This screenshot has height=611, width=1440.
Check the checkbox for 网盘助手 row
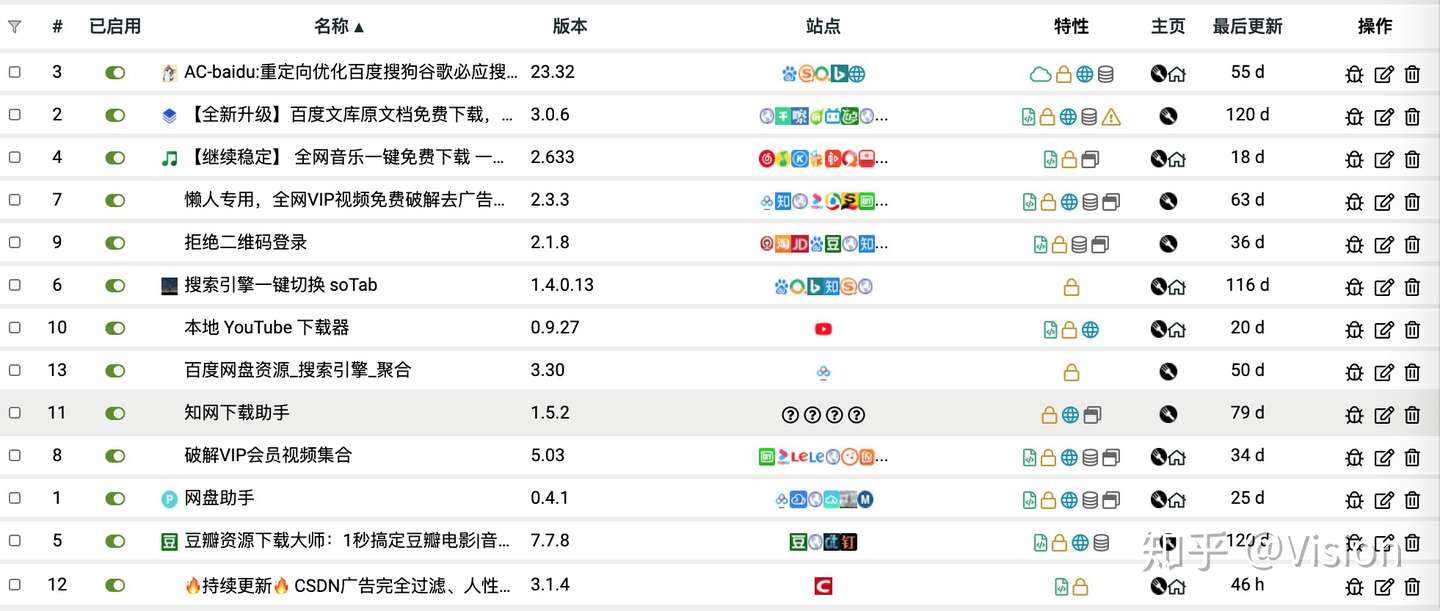tap(15, 497)
